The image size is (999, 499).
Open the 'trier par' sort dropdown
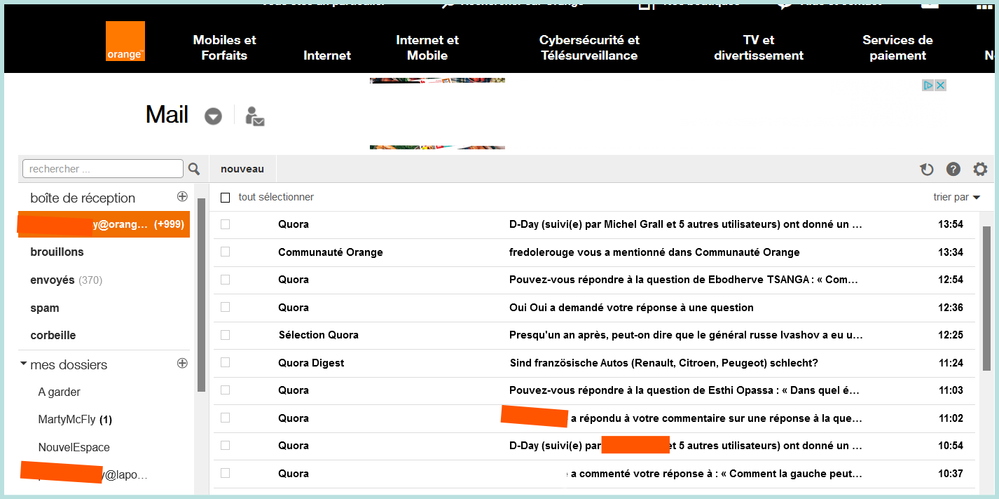click(956, 198)
